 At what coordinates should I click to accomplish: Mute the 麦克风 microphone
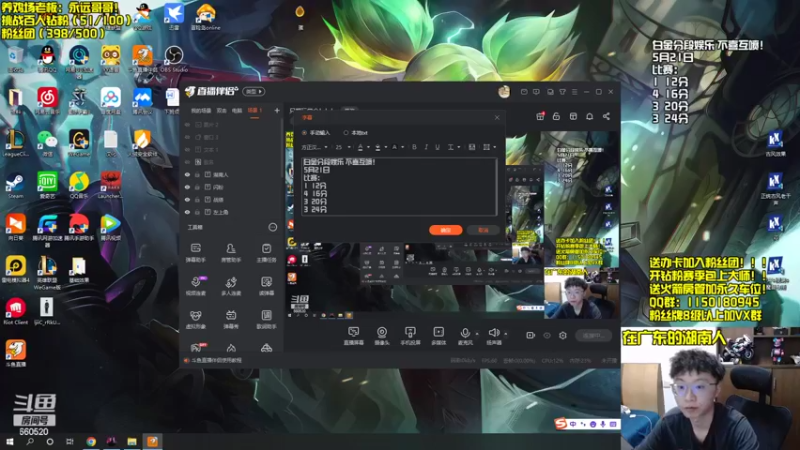tap(465, 336)
